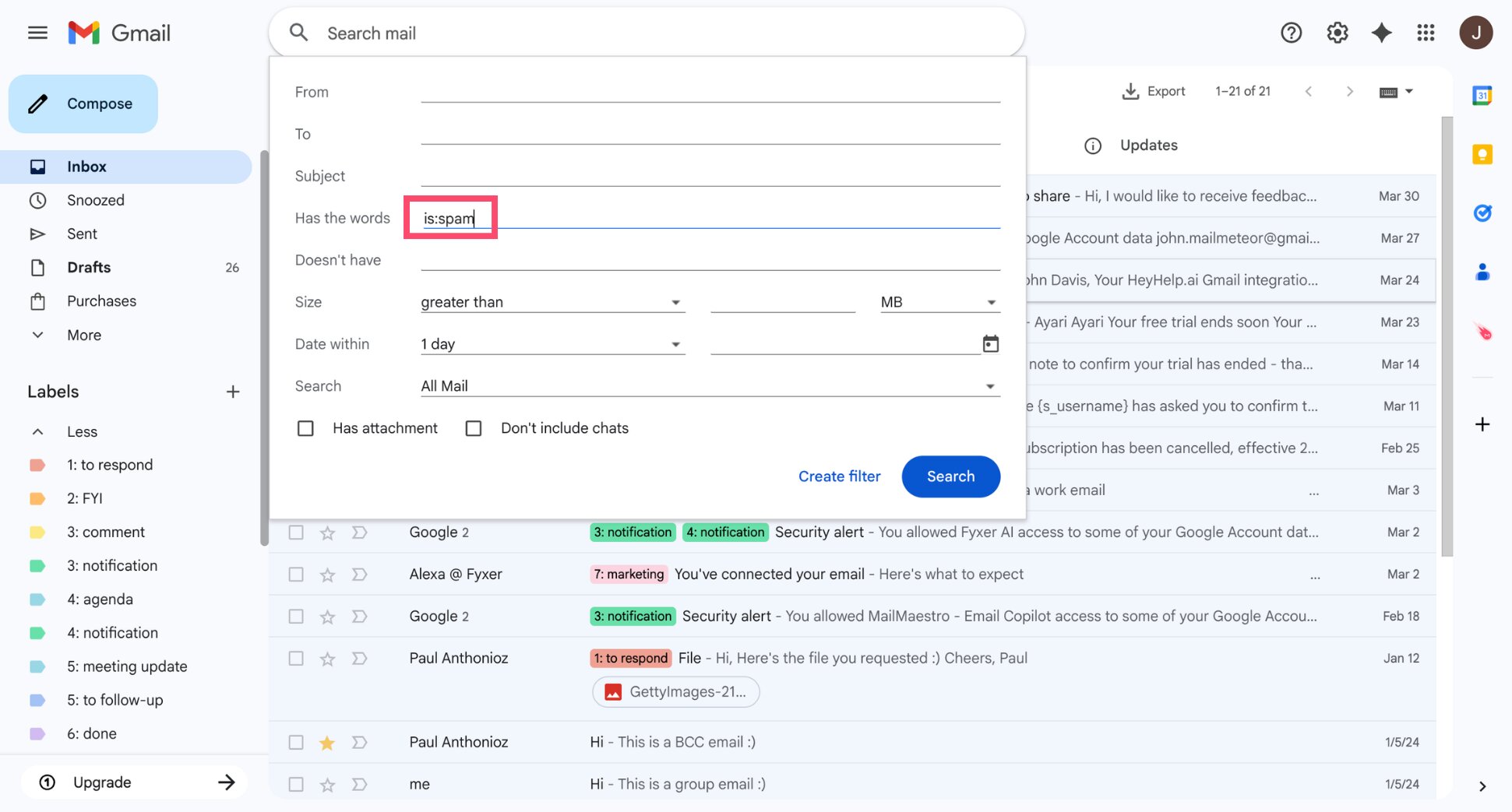The height and width of the screenshot is (812, 1512).
Task: Open the MB size unit dropdown
Action: tap(939, 302)
